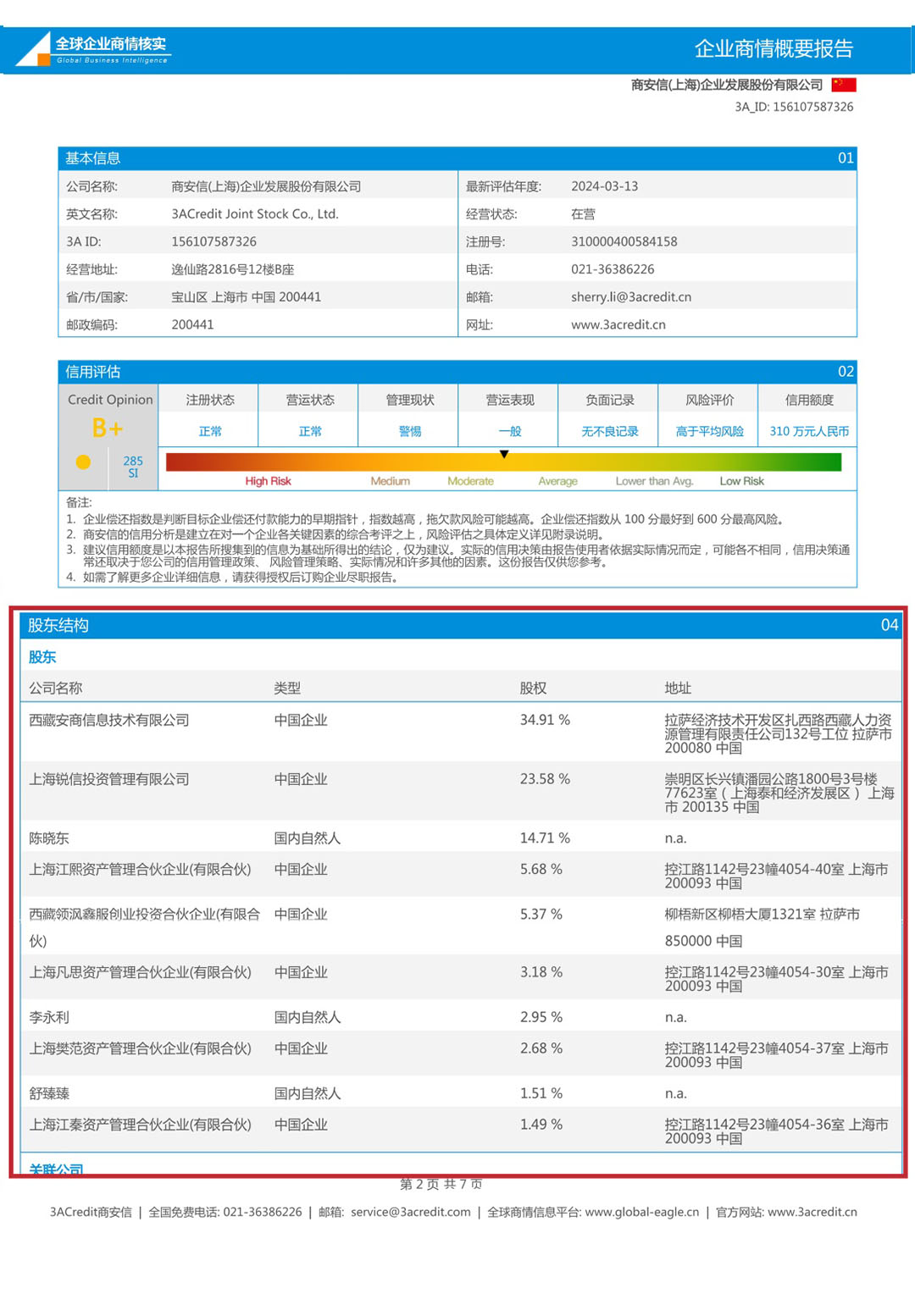Viewport: 915px width, 1316px height.
Task: Click the Global Business Intelligence logo
Action: [x=93, y=49]
